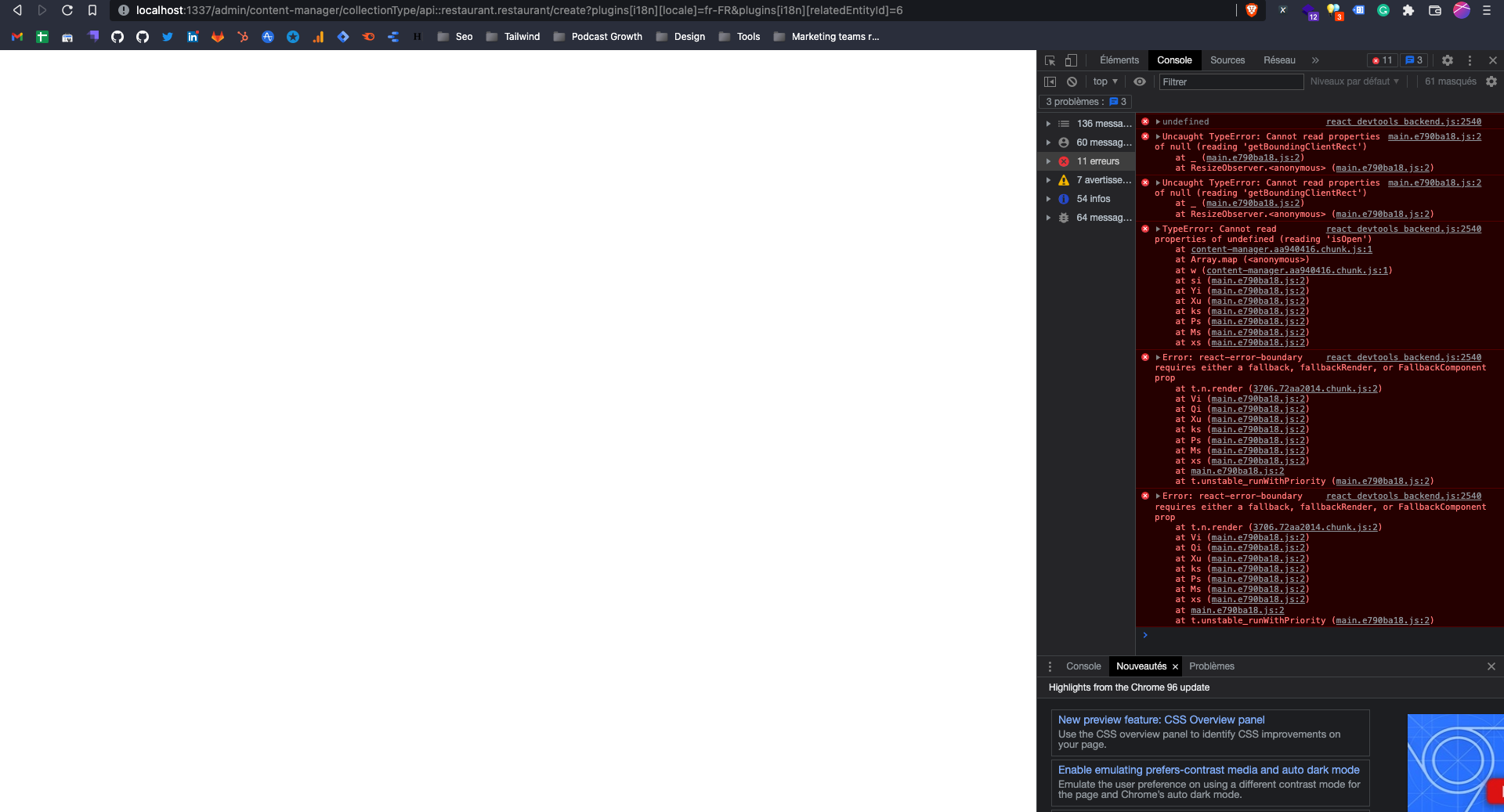Click inside the Filtrer input field
Viewport: 1504px width, 812px height.
1230,81
